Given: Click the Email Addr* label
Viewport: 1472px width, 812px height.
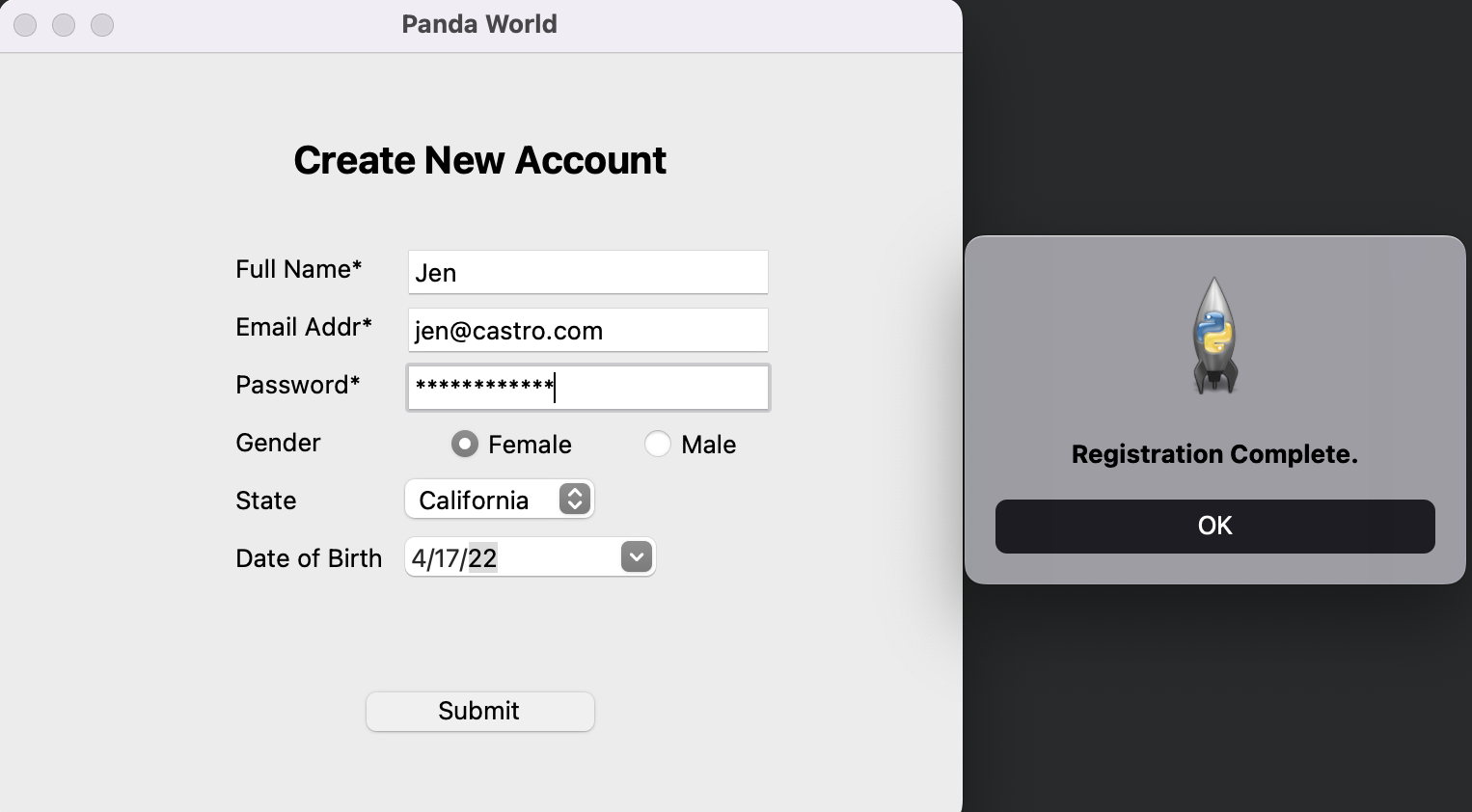Looking at the screenshot, I should point(304,327).
